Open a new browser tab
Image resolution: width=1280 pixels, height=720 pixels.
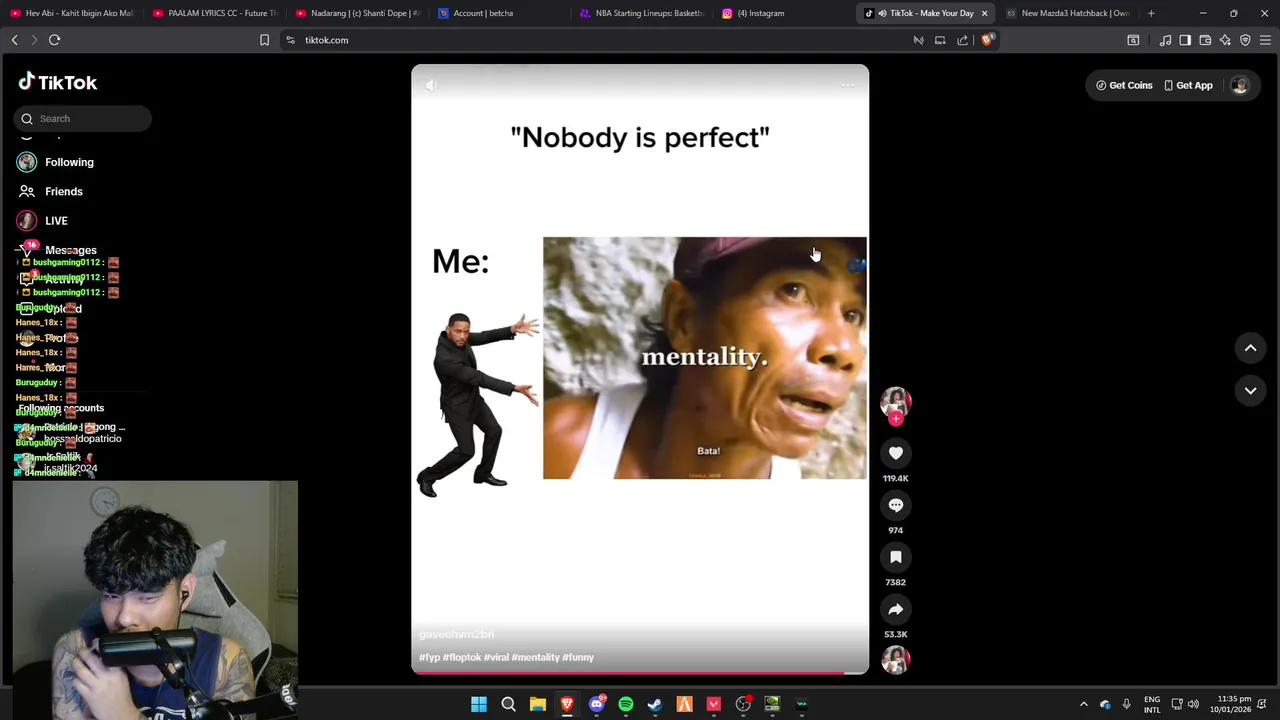(x=1151, y=13)
